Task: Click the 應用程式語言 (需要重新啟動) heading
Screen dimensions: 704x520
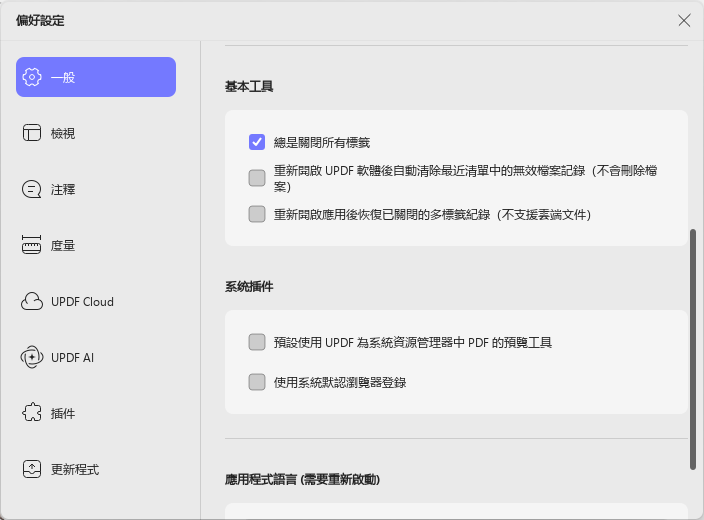Action: [302, 480]
